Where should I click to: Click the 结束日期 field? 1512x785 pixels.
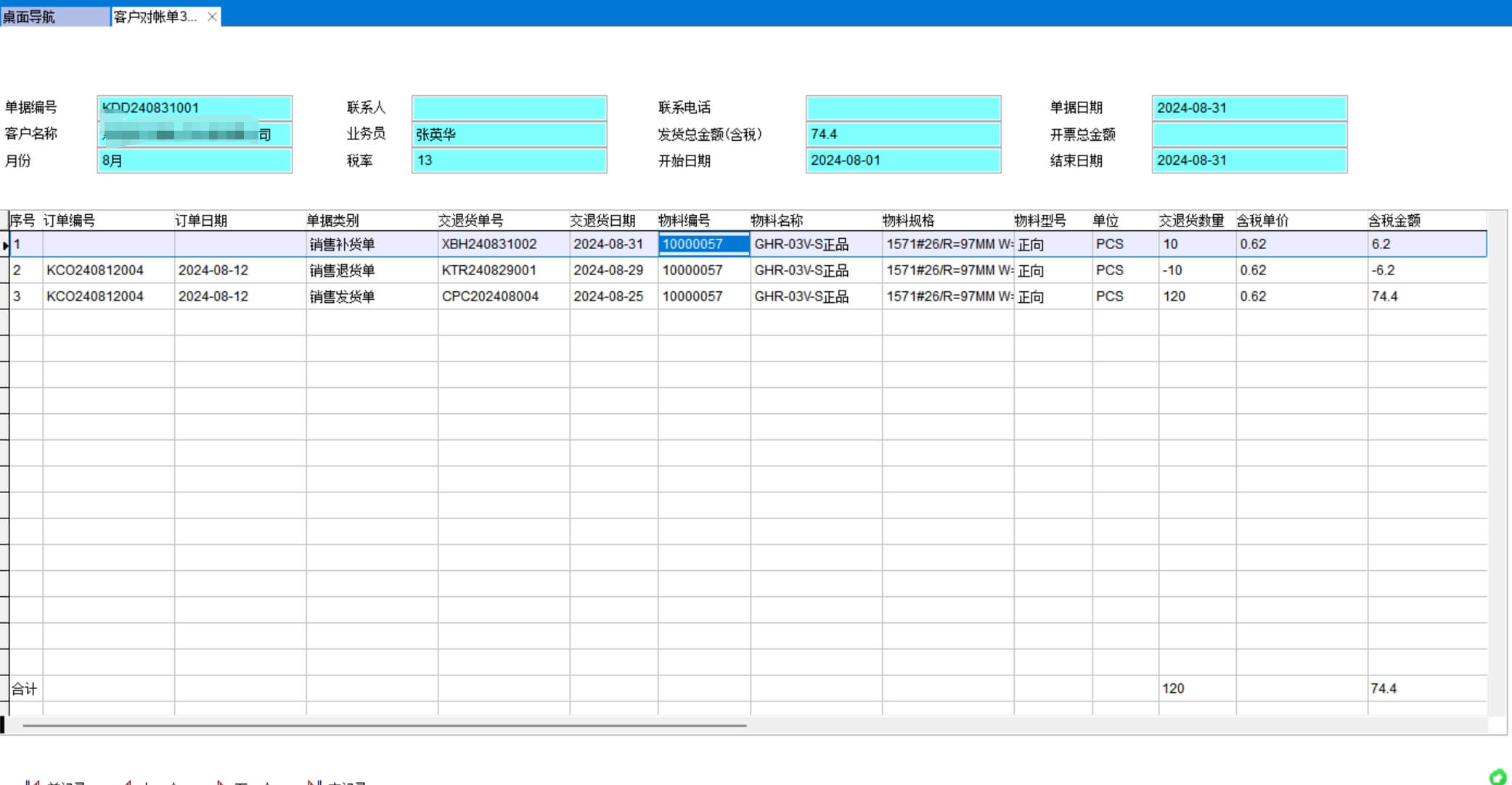click(1249, 160)
